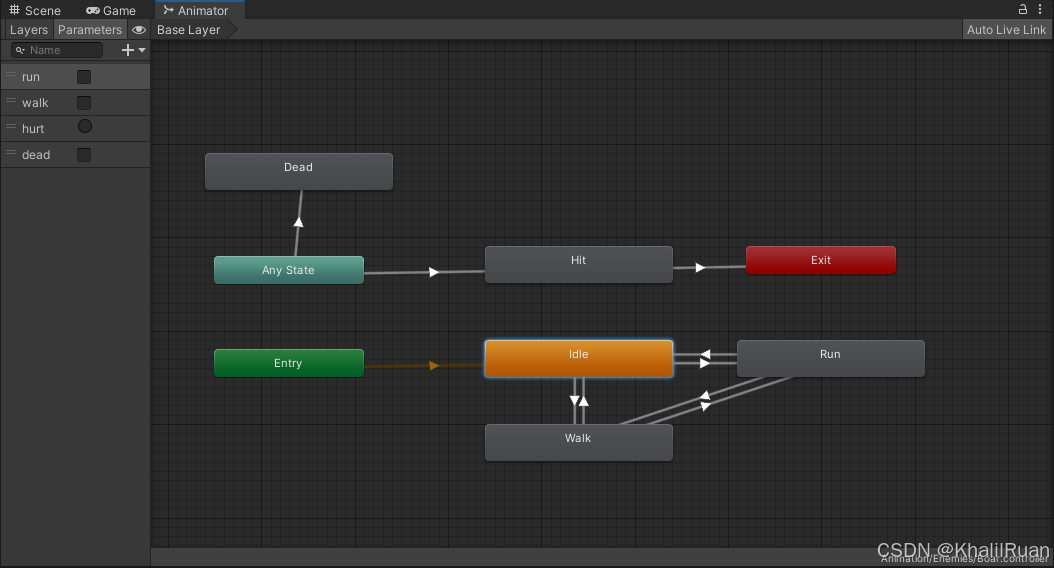This screenshot has width=1054, height=568.
Task: Select the Dead state node
Action: tap(299, 171)
